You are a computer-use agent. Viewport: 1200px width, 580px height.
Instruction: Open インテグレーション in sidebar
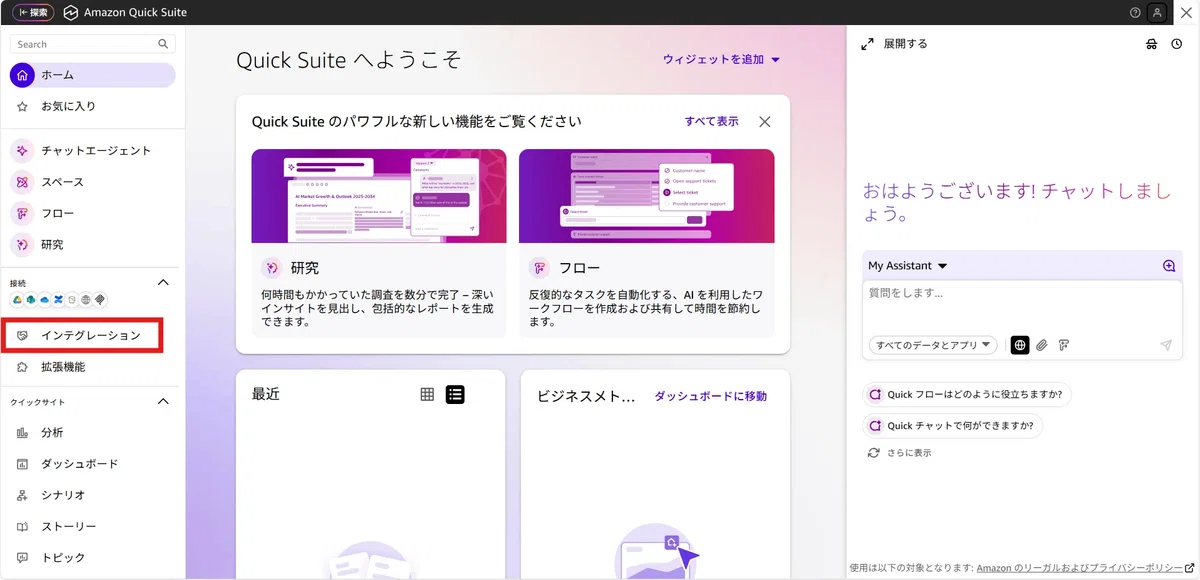[x=82, y=335]
